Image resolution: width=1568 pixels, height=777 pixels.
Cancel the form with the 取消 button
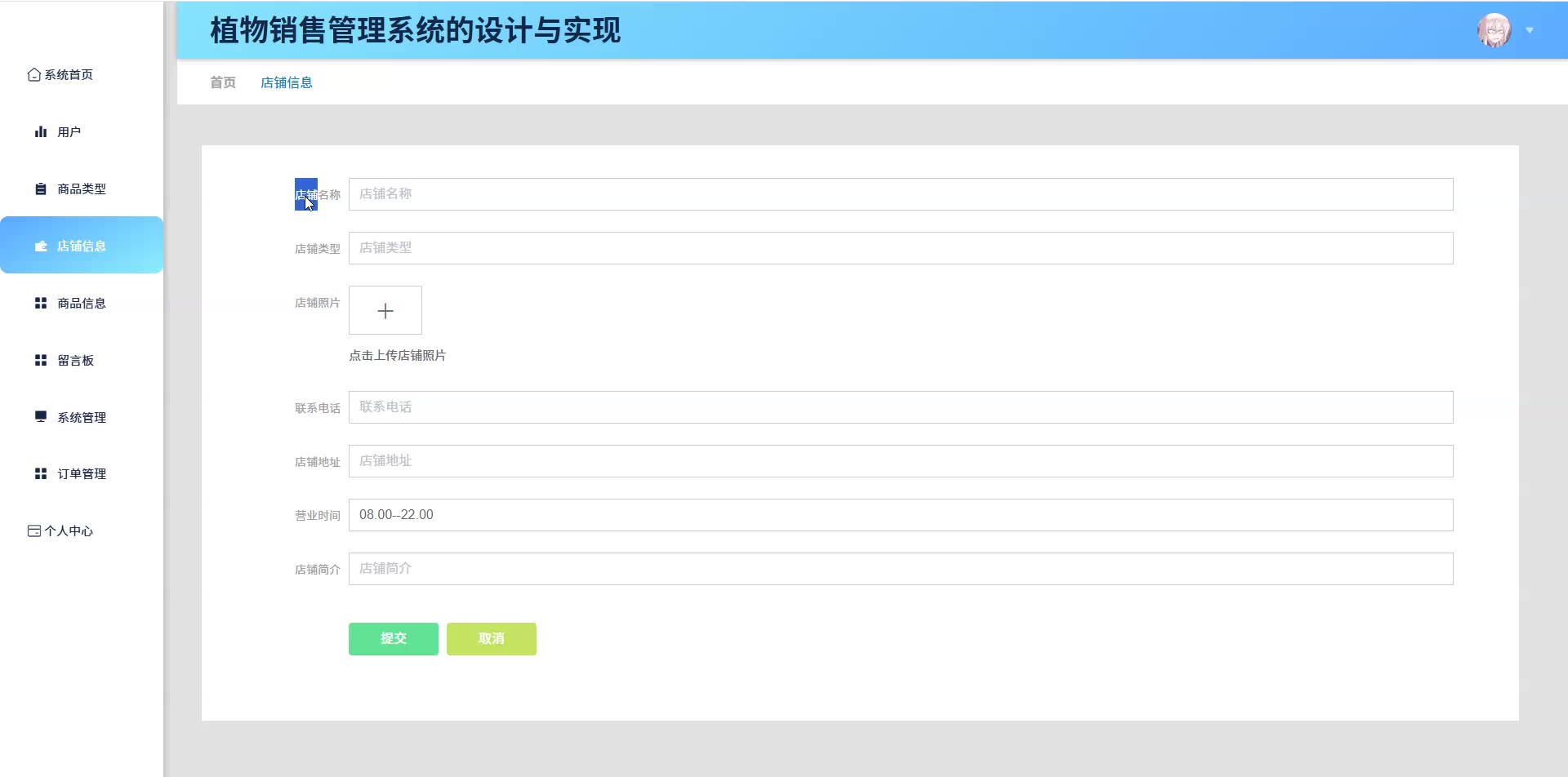pyautogui.click(x=492, y=639)
